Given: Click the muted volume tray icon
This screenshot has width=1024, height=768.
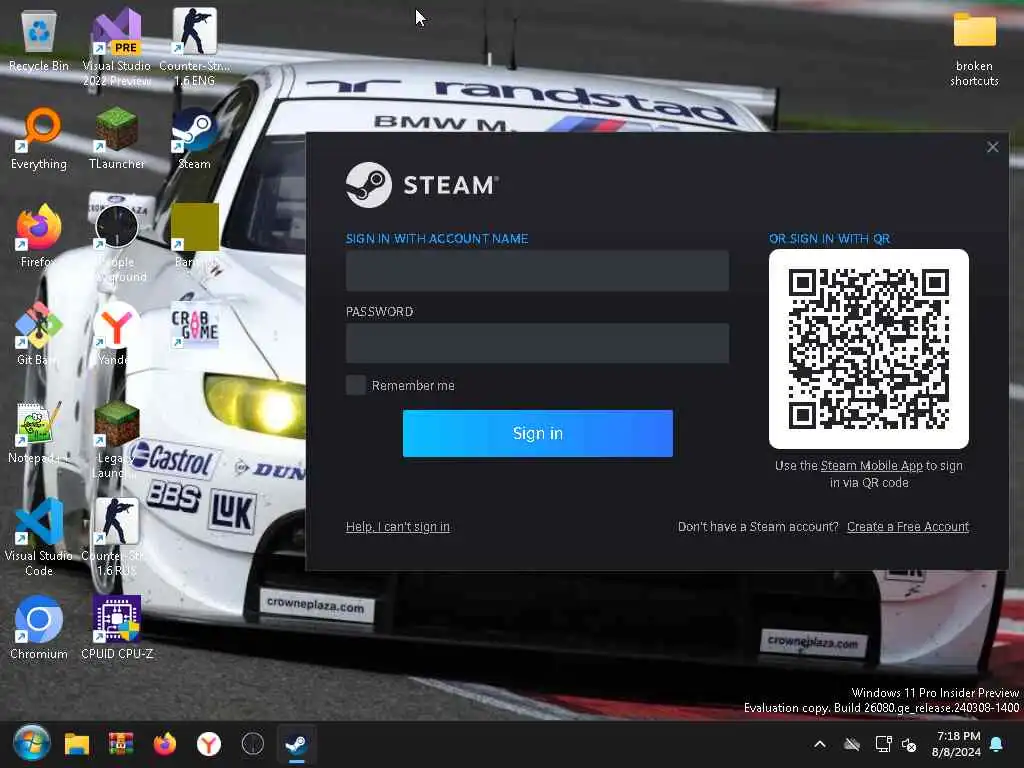Looking at the screenshot, I should coord(908,744).
